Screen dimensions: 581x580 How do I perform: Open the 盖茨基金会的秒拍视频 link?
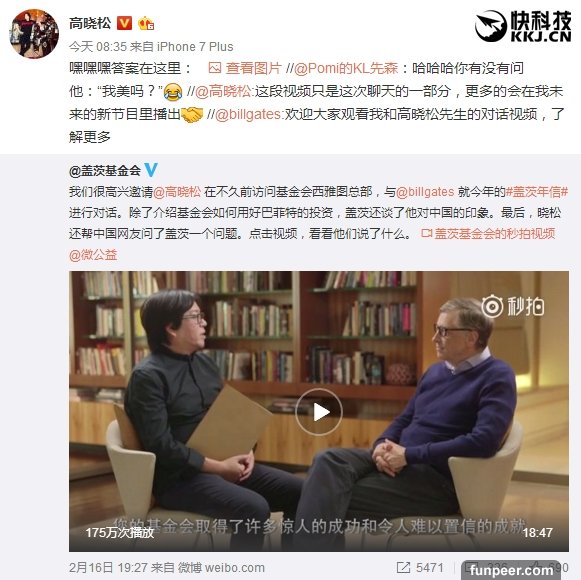488,233
